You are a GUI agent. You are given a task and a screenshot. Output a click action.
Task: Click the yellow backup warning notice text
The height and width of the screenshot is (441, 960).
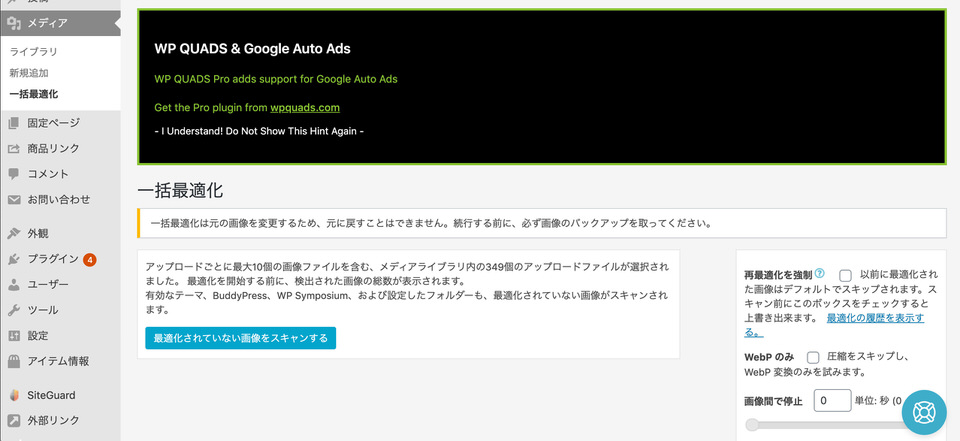click(x=431, y=223)
